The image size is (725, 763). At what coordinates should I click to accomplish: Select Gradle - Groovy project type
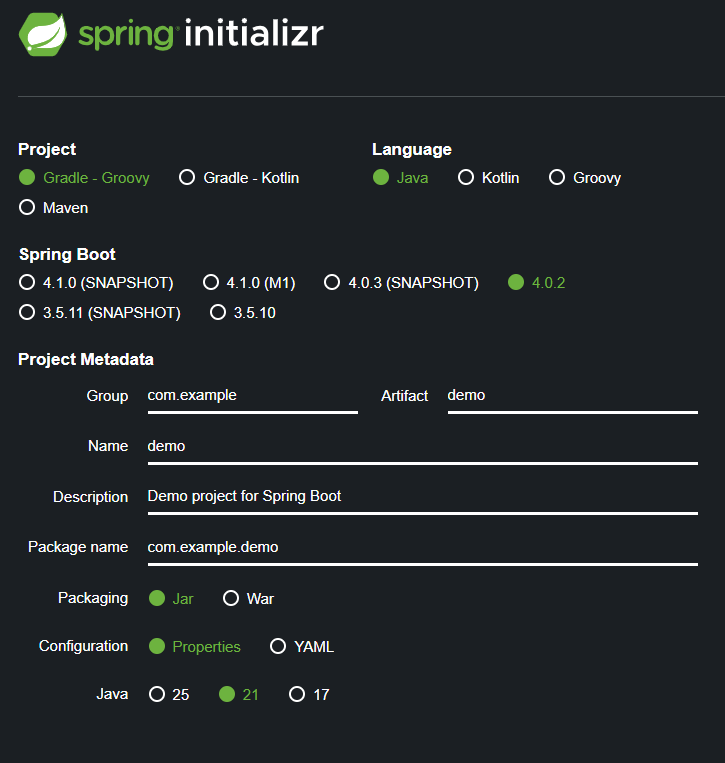coord(84,178)
